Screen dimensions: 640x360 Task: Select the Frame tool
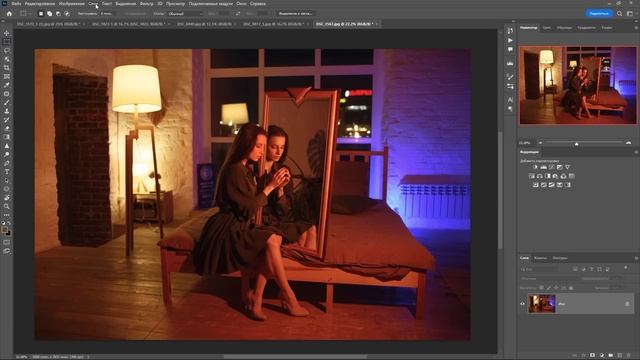7,76
